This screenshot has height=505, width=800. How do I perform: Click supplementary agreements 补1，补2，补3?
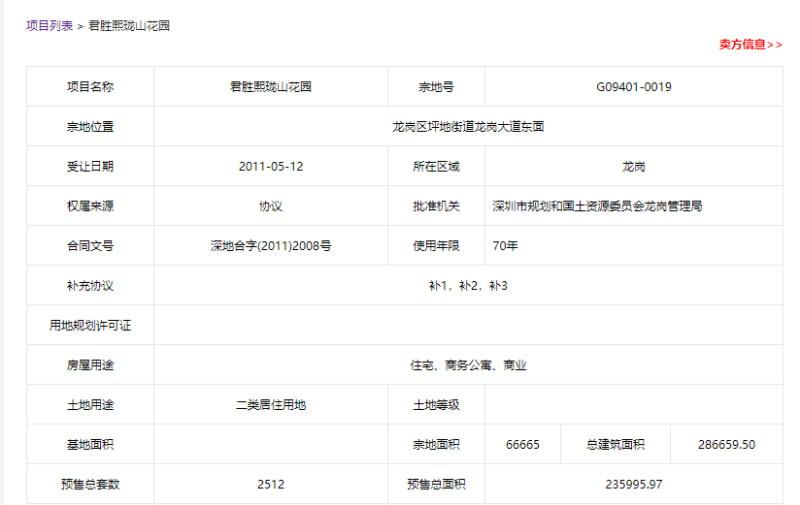(468, 286)
